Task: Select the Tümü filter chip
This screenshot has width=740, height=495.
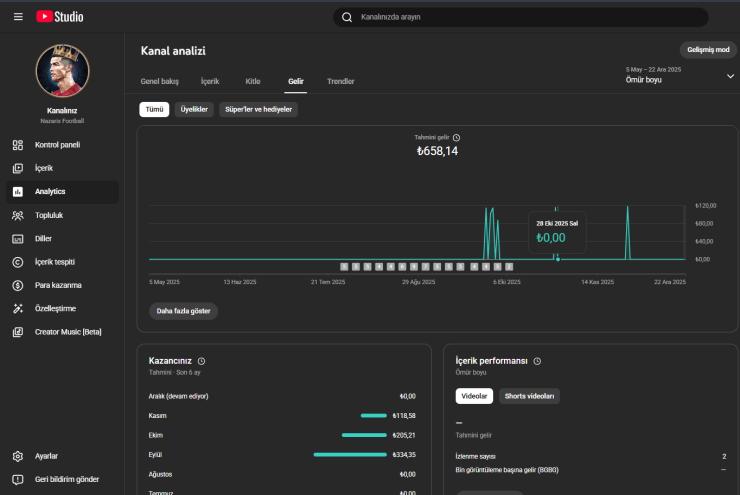Action: point(154,110)
